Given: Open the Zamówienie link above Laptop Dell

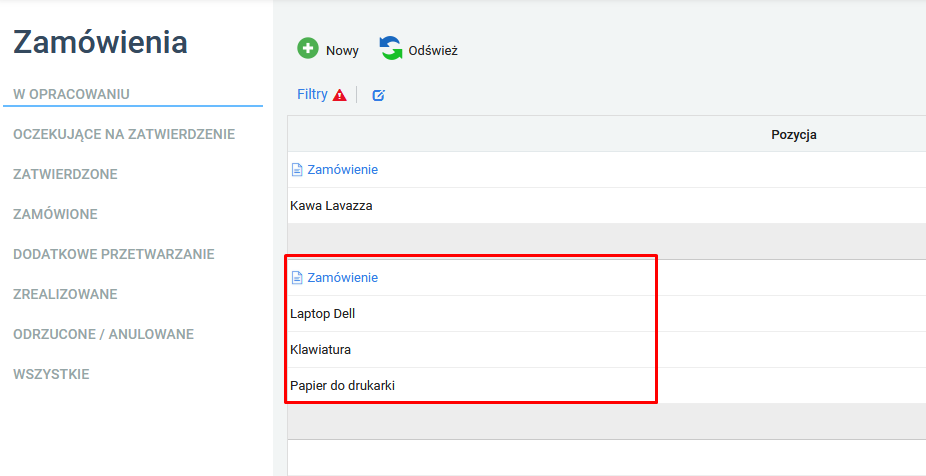Looking at the screenshot, I should [x=343, y=278].
